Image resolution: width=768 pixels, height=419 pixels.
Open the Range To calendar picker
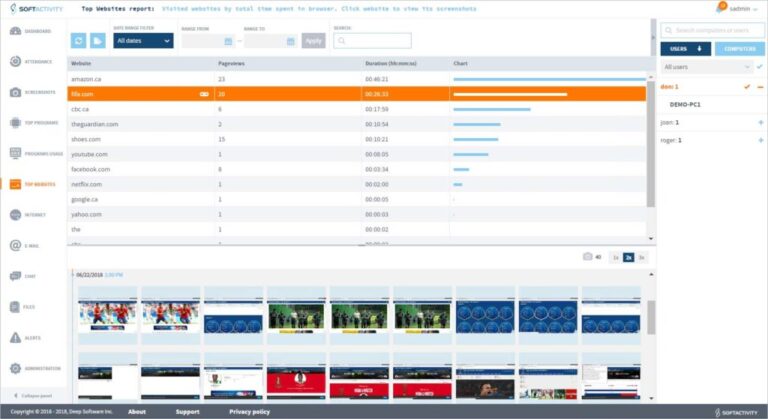pos(290,42)
